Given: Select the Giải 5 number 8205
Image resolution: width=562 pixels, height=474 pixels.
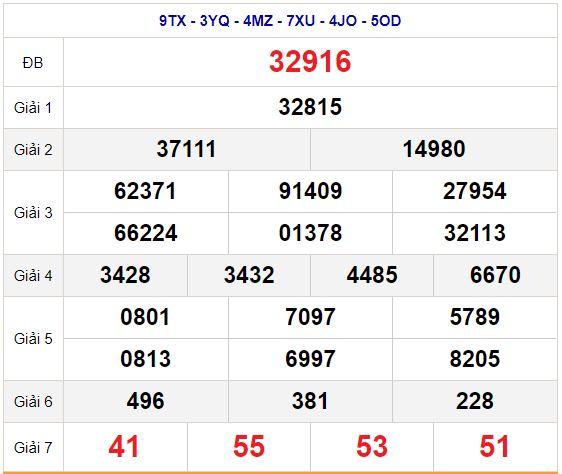Looking at the screenshot, I should click(x=475, y=359).
